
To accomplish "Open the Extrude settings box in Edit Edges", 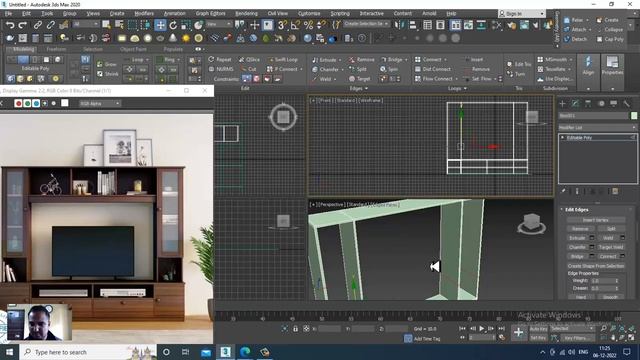I will 591,238.
